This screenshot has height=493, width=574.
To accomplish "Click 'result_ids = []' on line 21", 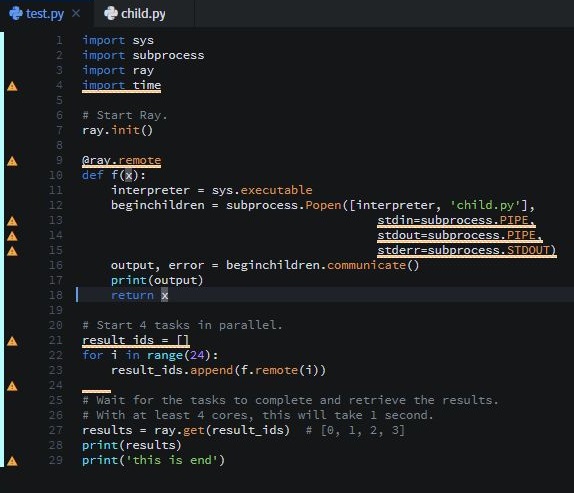I will pos(136,340).
